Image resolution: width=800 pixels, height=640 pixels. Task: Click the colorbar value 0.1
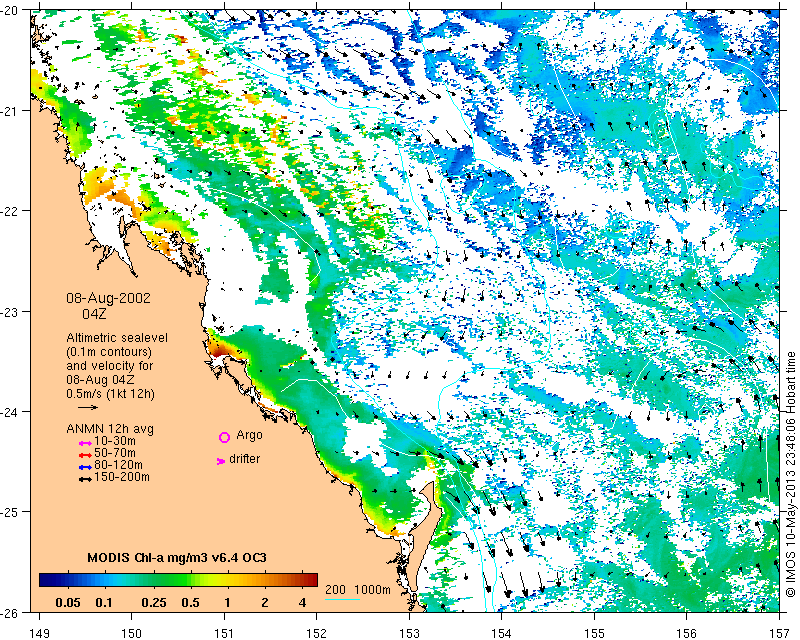click(104, 603)
